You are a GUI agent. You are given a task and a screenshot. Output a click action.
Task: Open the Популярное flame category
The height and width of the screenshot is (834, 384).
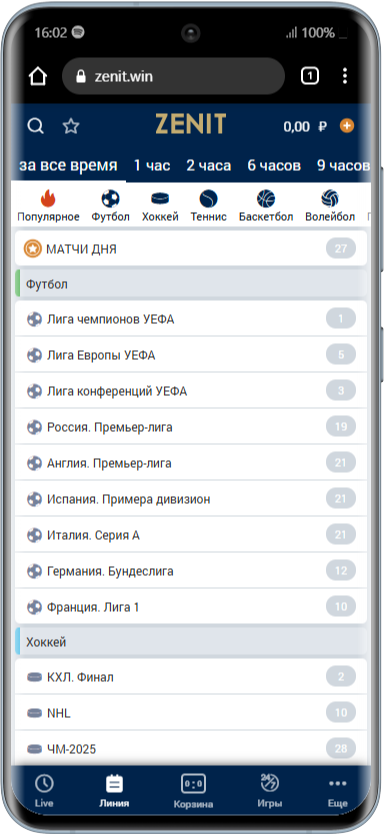[x=48, y=206]
